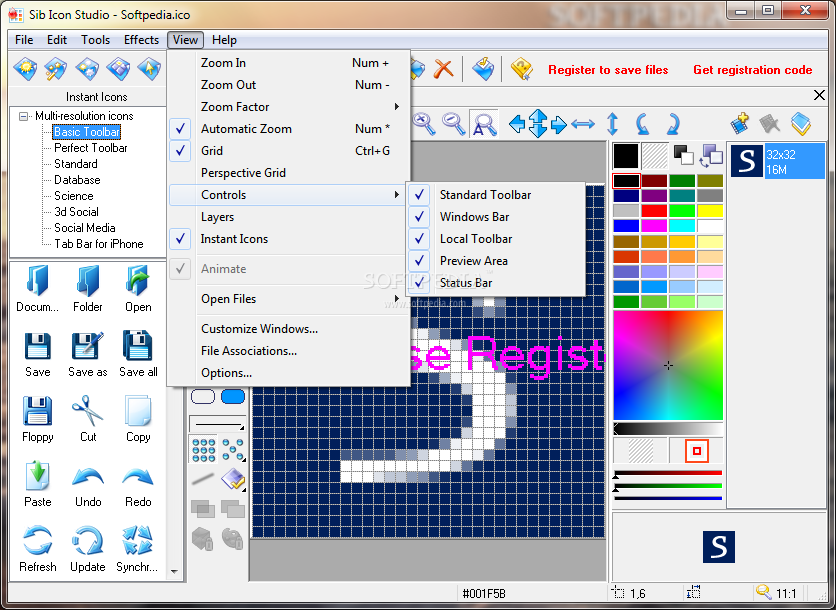Select Social Media in icon tree

click(85, 228)
